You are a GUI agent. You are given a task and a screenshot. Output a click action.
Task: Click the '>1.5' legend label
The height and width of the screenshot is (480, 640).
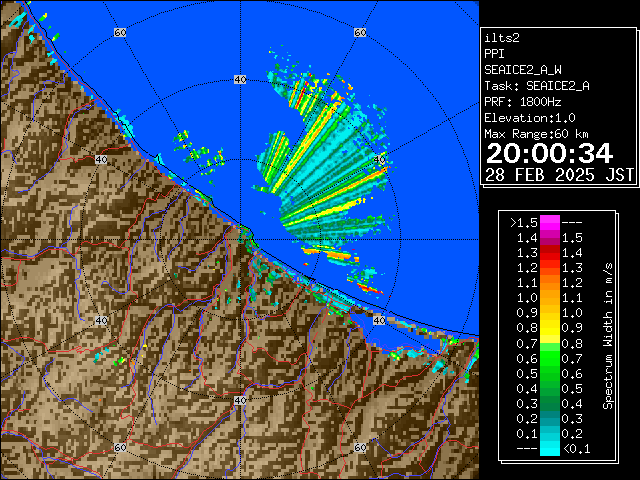tap(524, 223)
